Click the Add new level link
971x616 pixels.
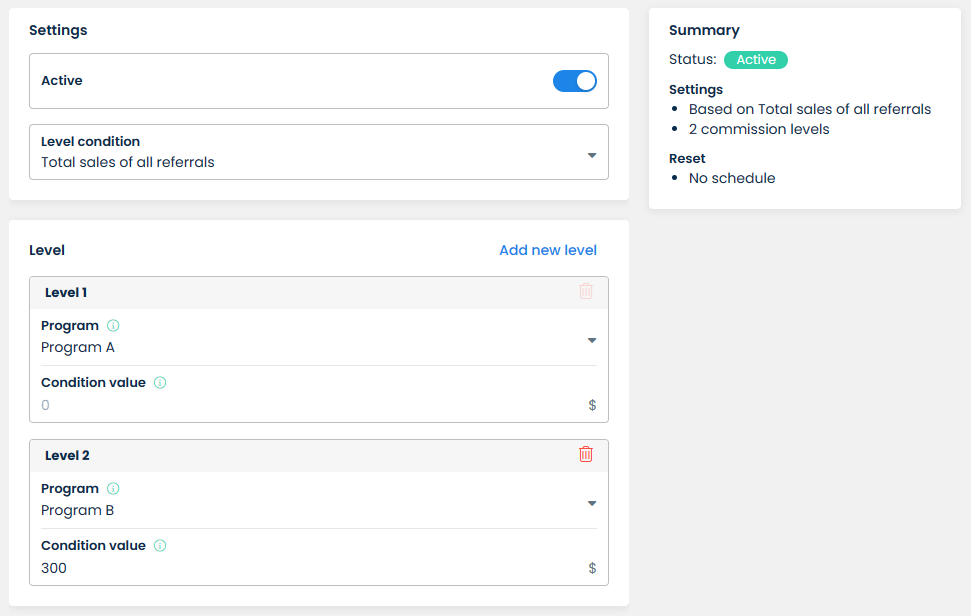coord(547,250)
